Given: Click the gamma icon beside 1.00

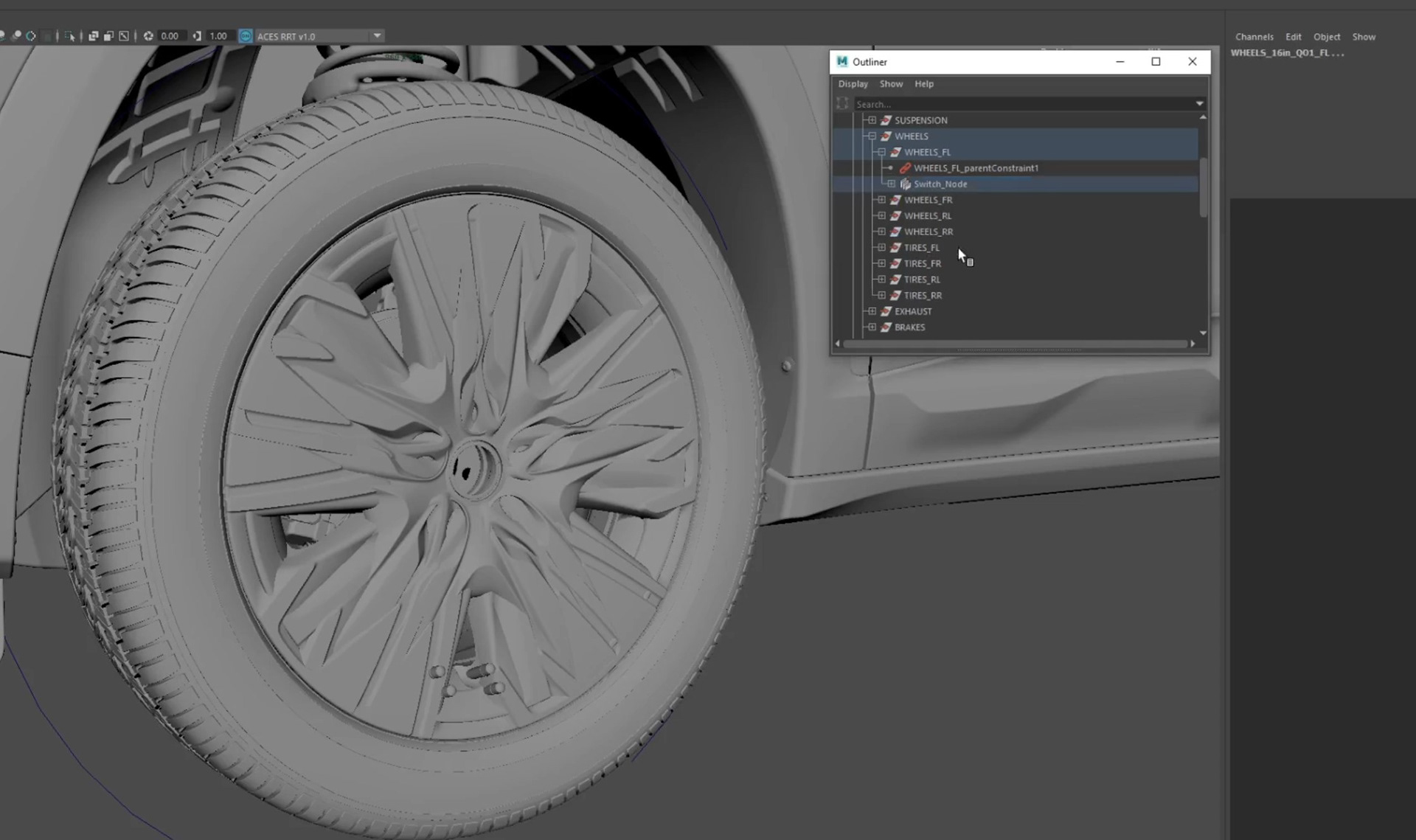Looking at the screenshot, I should pyautogui.click(x=197, y=36).
